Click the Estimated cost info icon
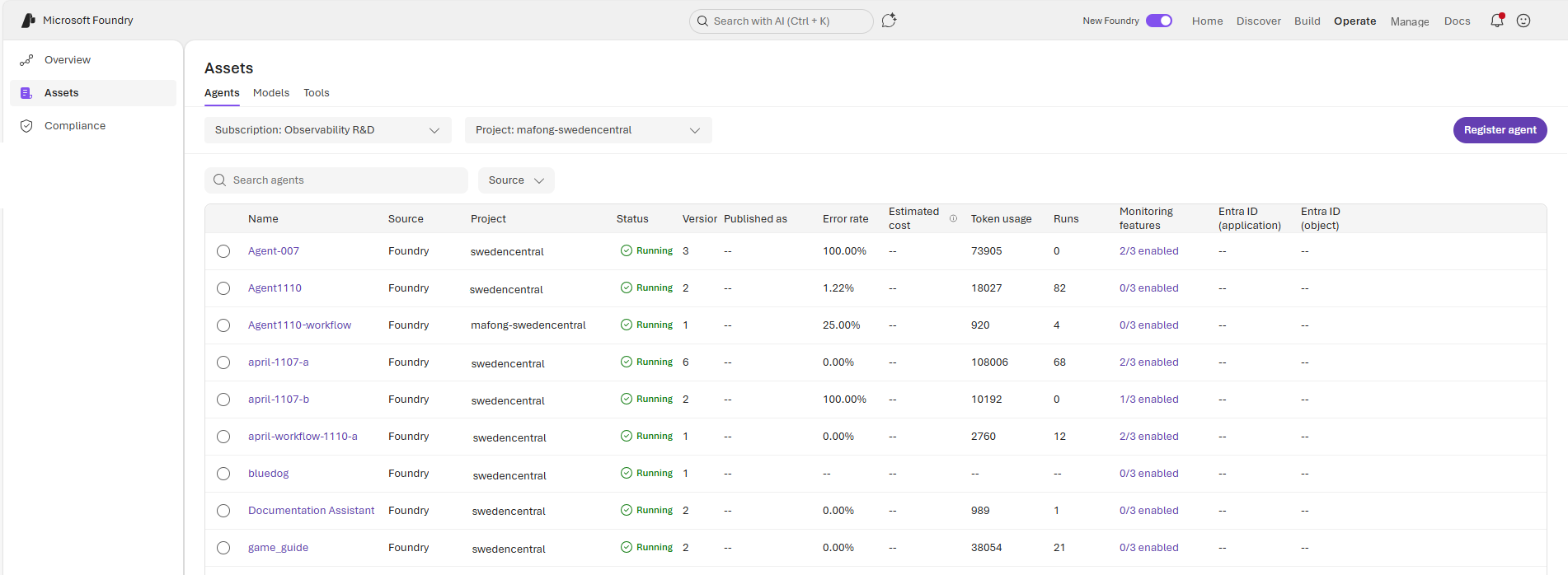This screenshot has height=575, width=1568. tap(953, 218)
